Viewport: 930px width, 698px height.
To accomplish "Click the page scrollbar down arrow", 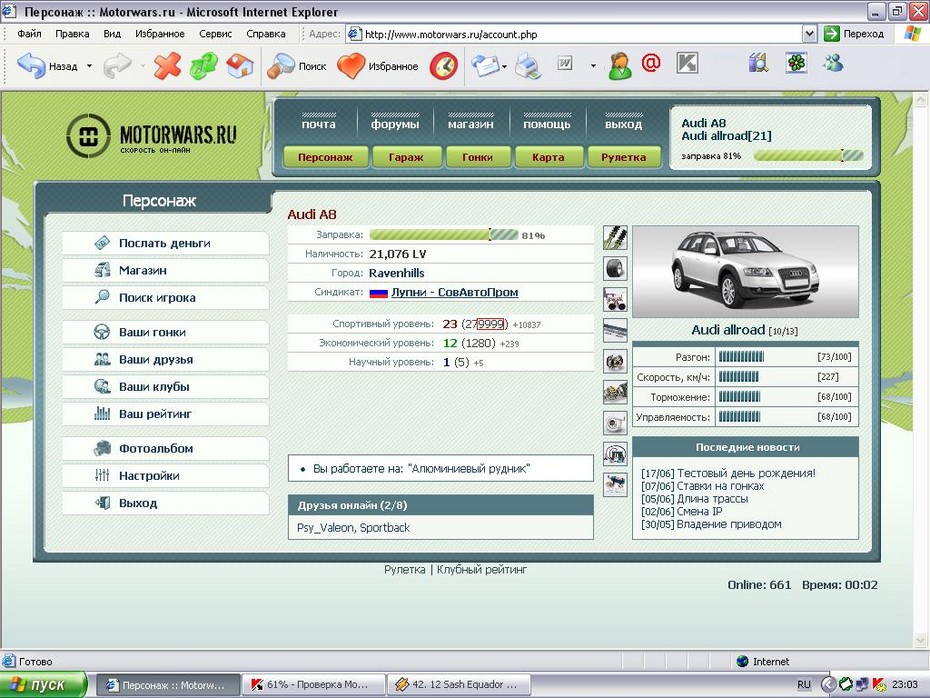I will (920, 640).
